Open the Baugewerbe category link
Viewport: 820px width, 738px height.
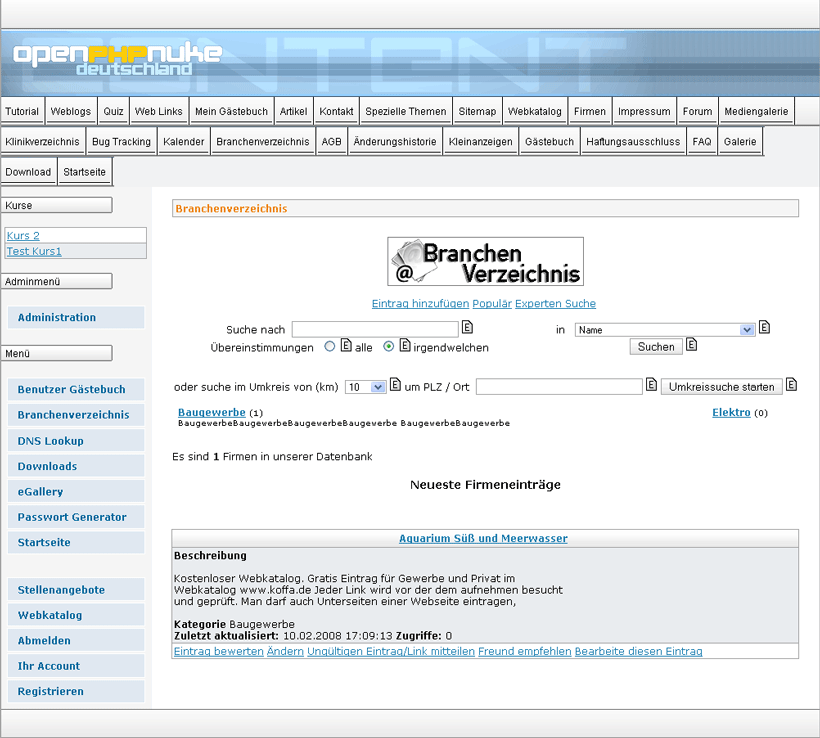click(x=211, y=412)
